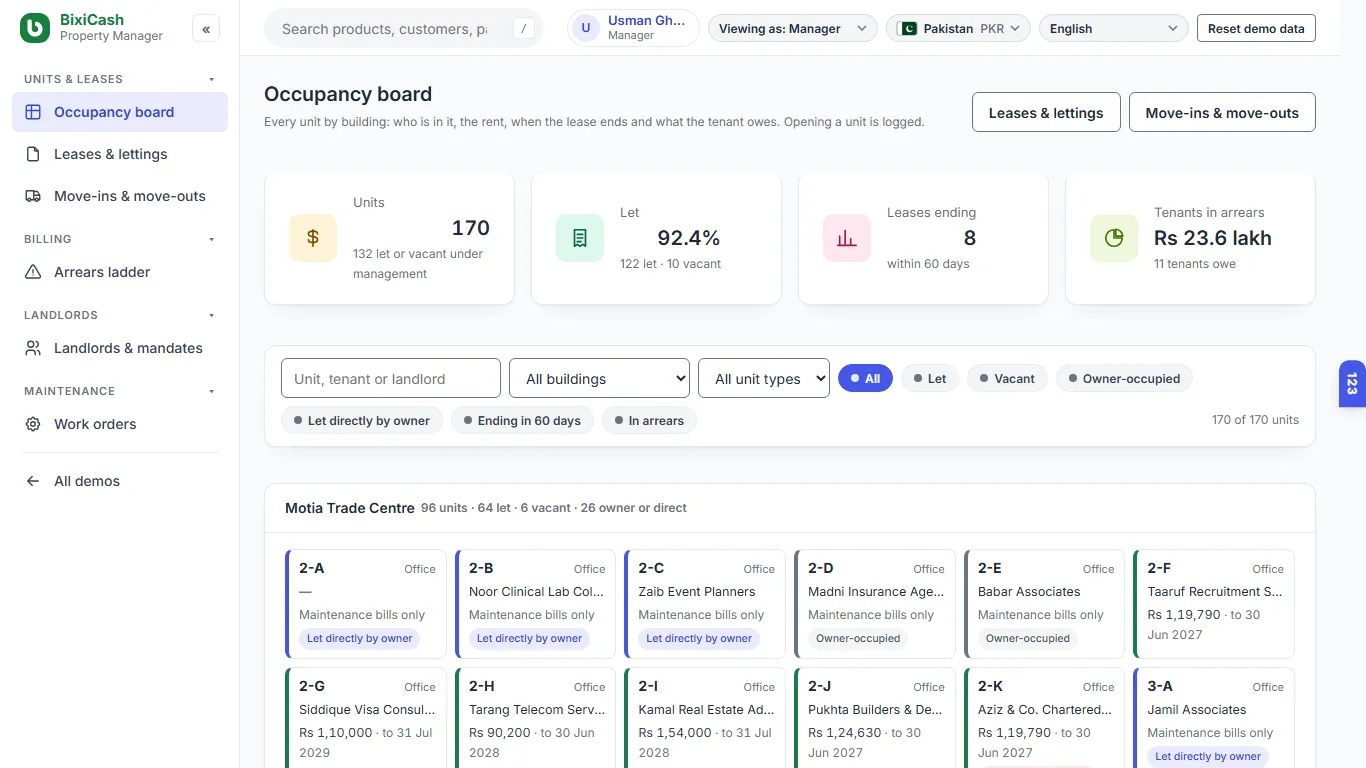
Task: Click the Reset demo data button
Action: coord(1256,28)
